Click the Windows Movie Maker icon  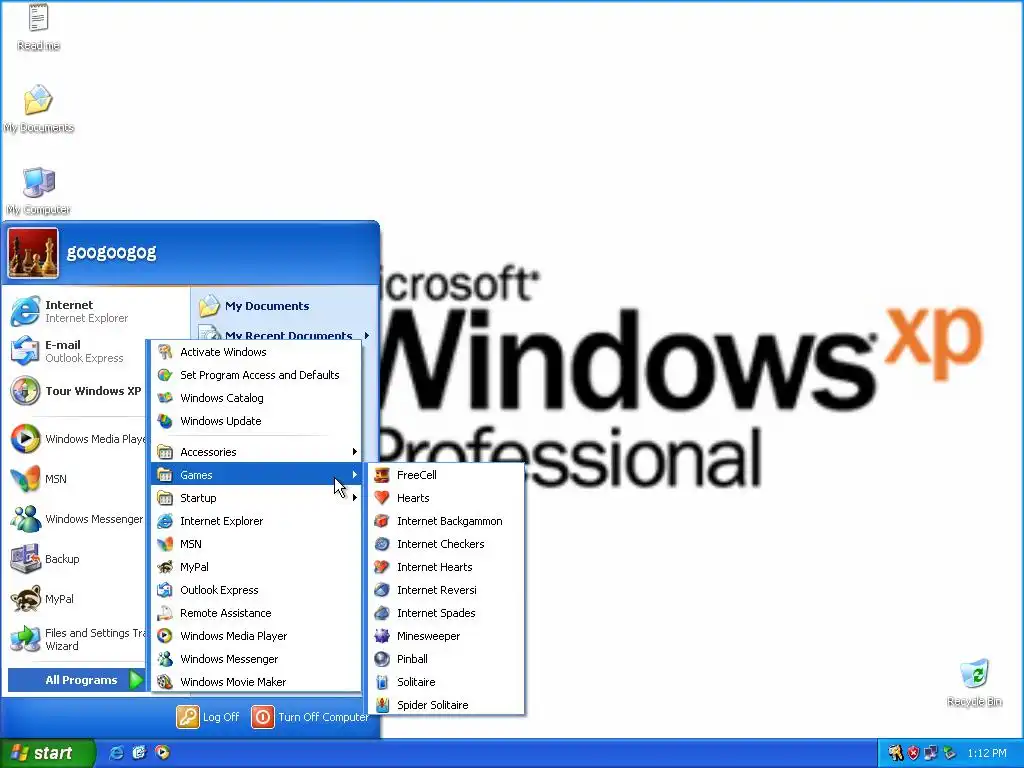coord(165,682)
